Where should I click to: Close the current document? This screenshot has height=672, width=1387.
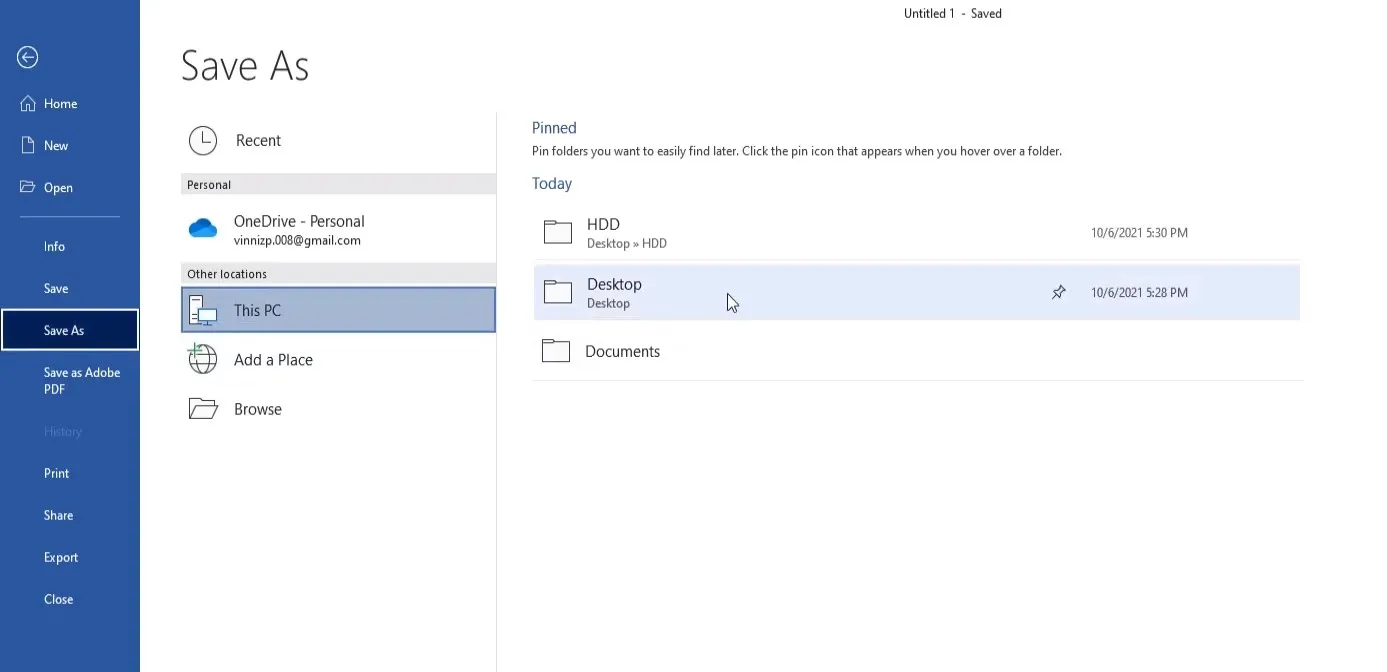point(58,599)
